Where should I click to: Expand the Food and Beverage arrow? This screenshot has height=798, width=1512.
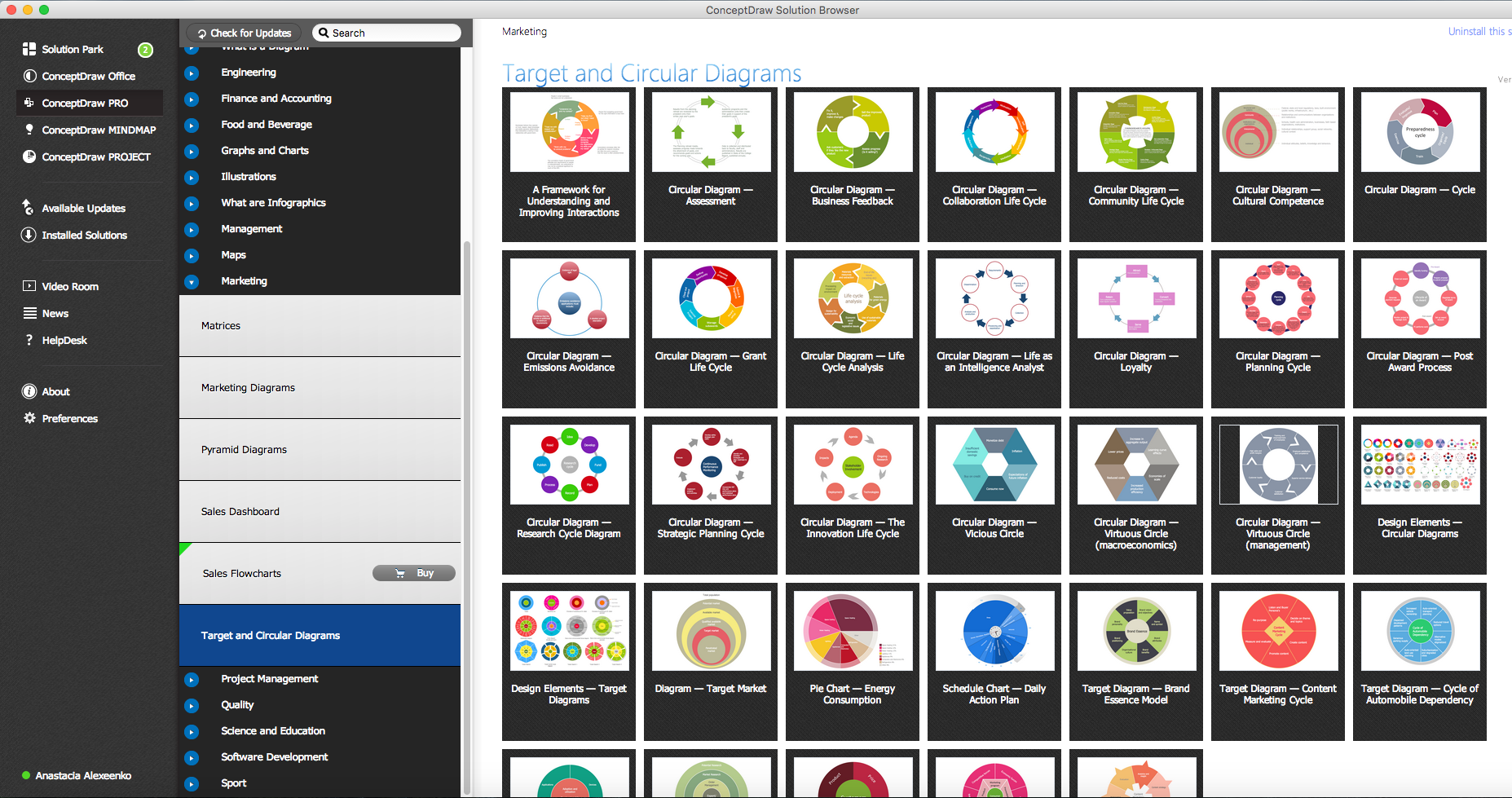(x=192, y=126)
